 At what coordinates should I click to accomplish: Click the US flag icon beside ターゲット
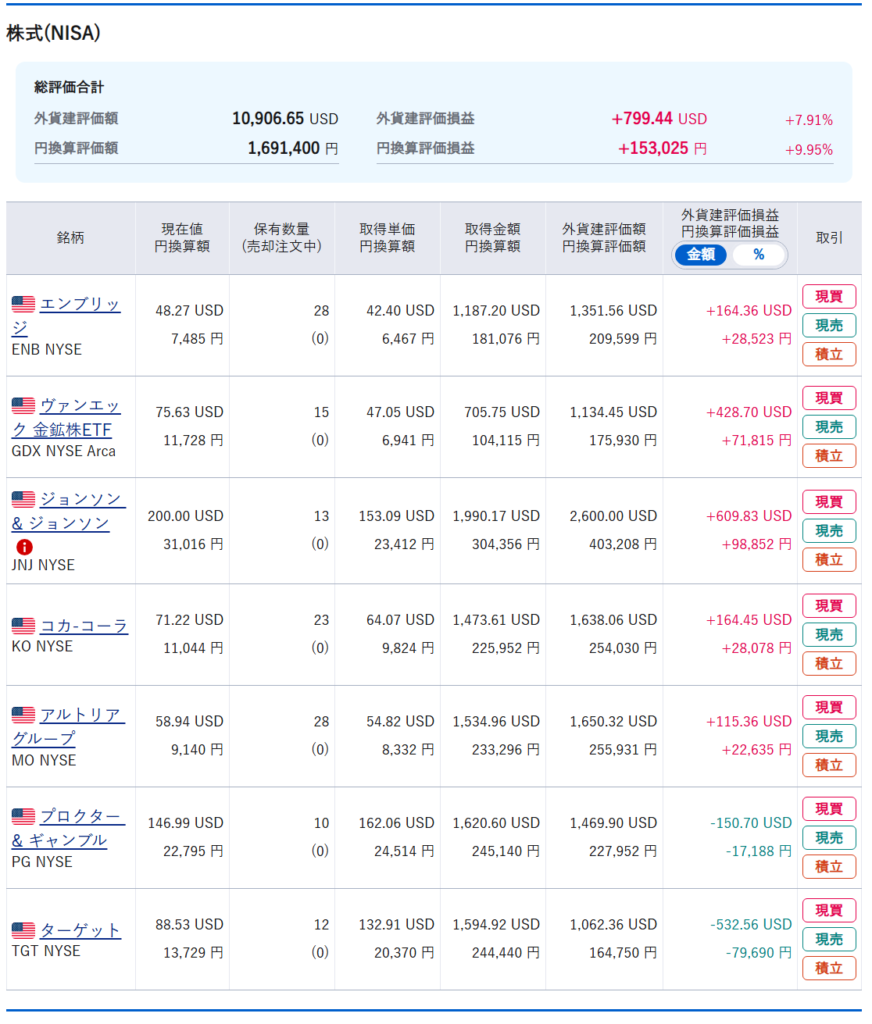point(23,930)
